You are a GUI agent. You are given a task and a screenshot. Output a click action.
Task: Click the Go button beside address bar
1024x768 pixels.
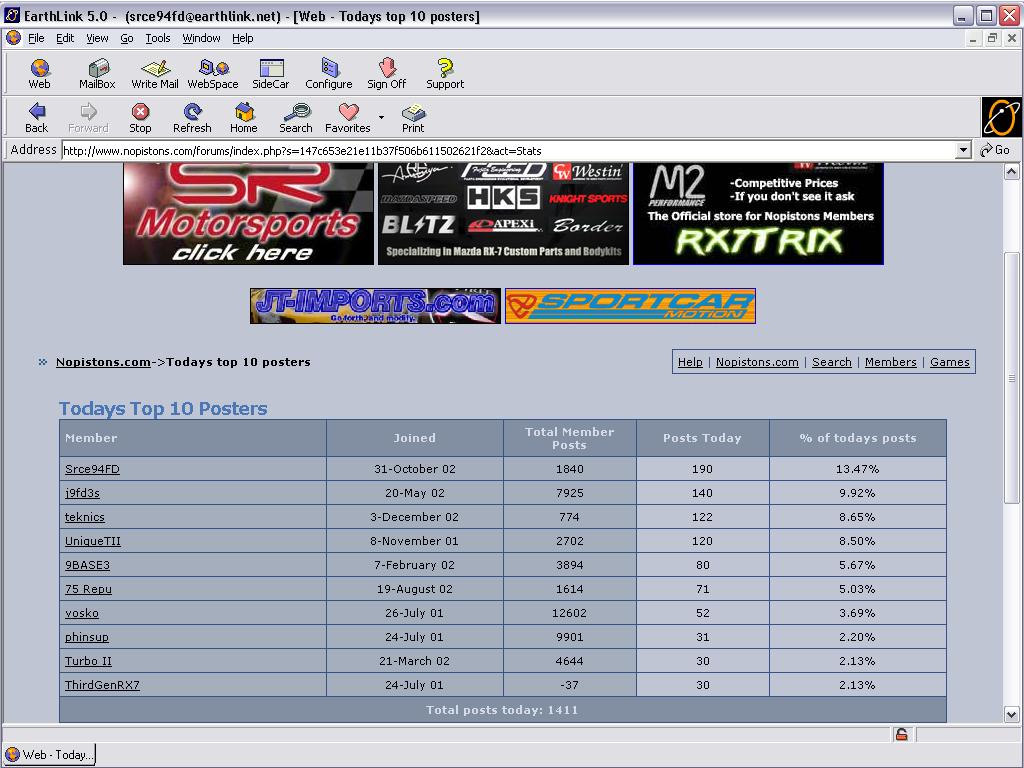click(x=996, y=150)
